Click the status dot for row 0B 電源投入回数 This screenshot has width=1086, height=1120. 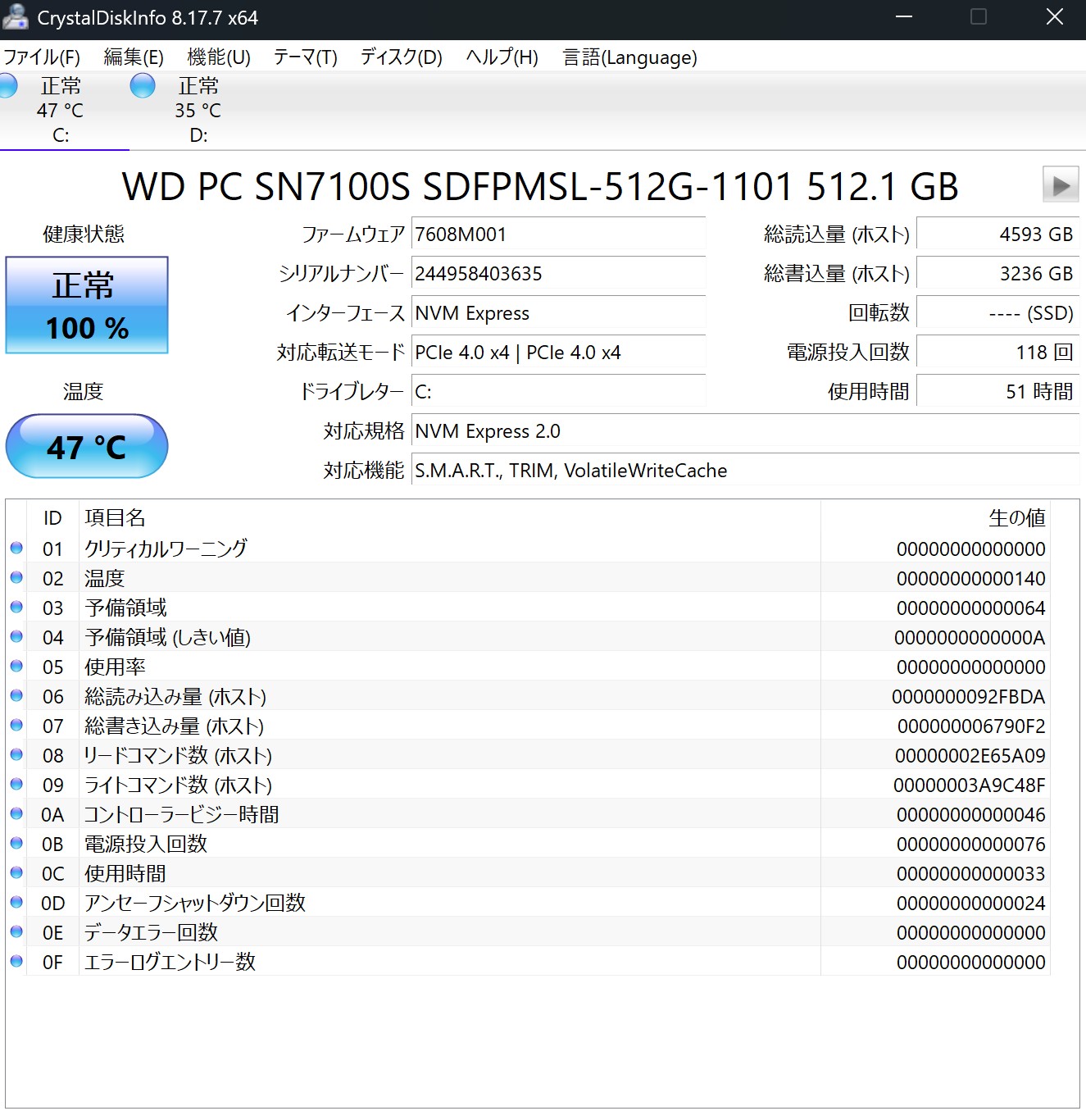[16, 843]
